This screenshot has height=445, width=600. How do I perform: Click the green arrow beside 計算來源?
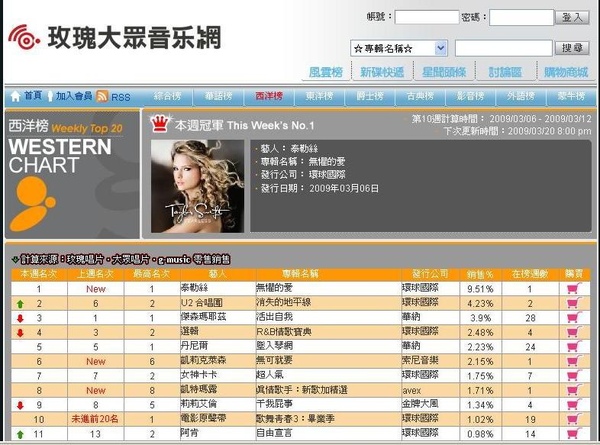(15, 260)
